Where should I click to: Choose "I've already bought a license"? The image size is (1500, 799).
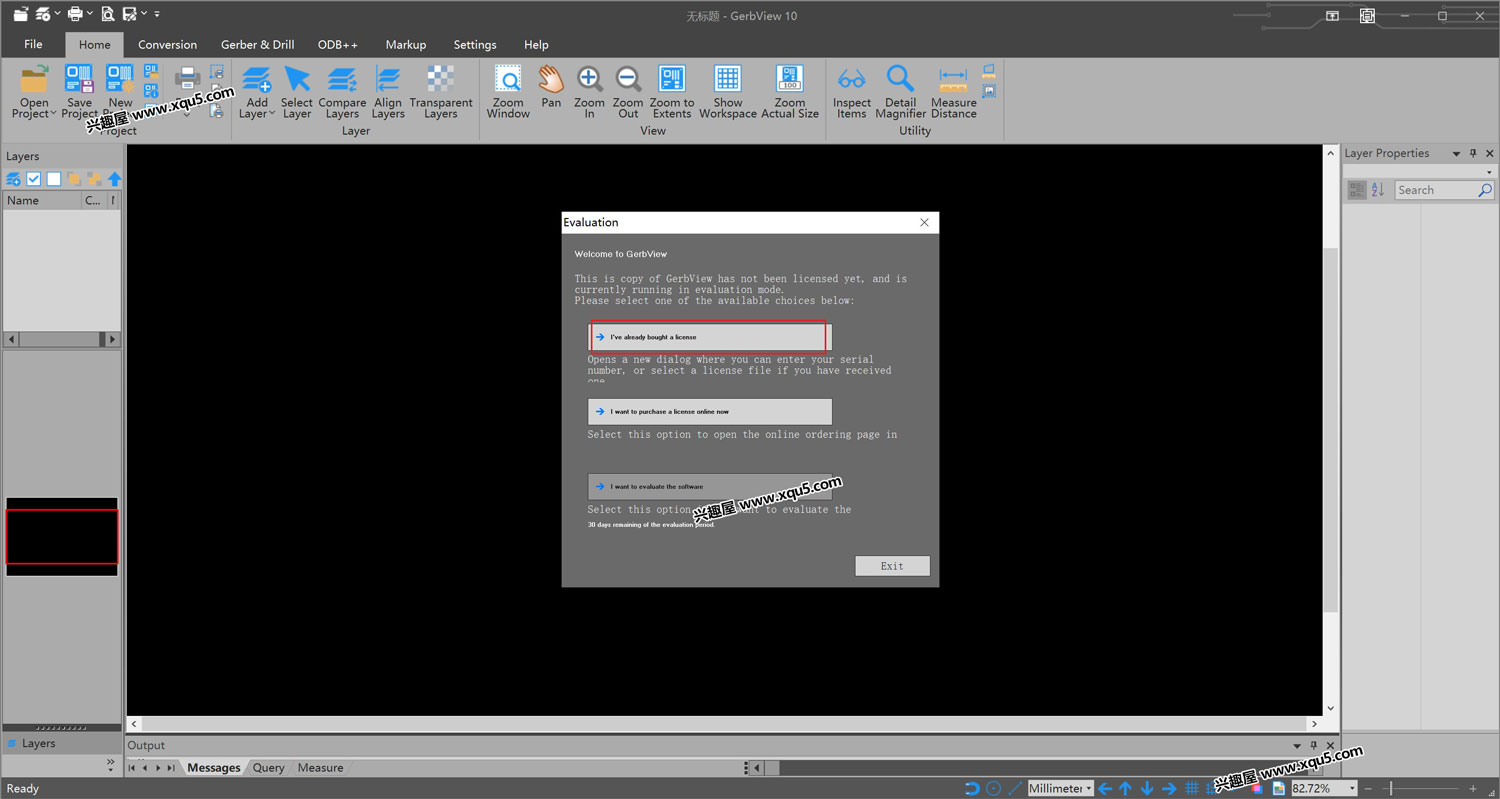click(710, 337)
